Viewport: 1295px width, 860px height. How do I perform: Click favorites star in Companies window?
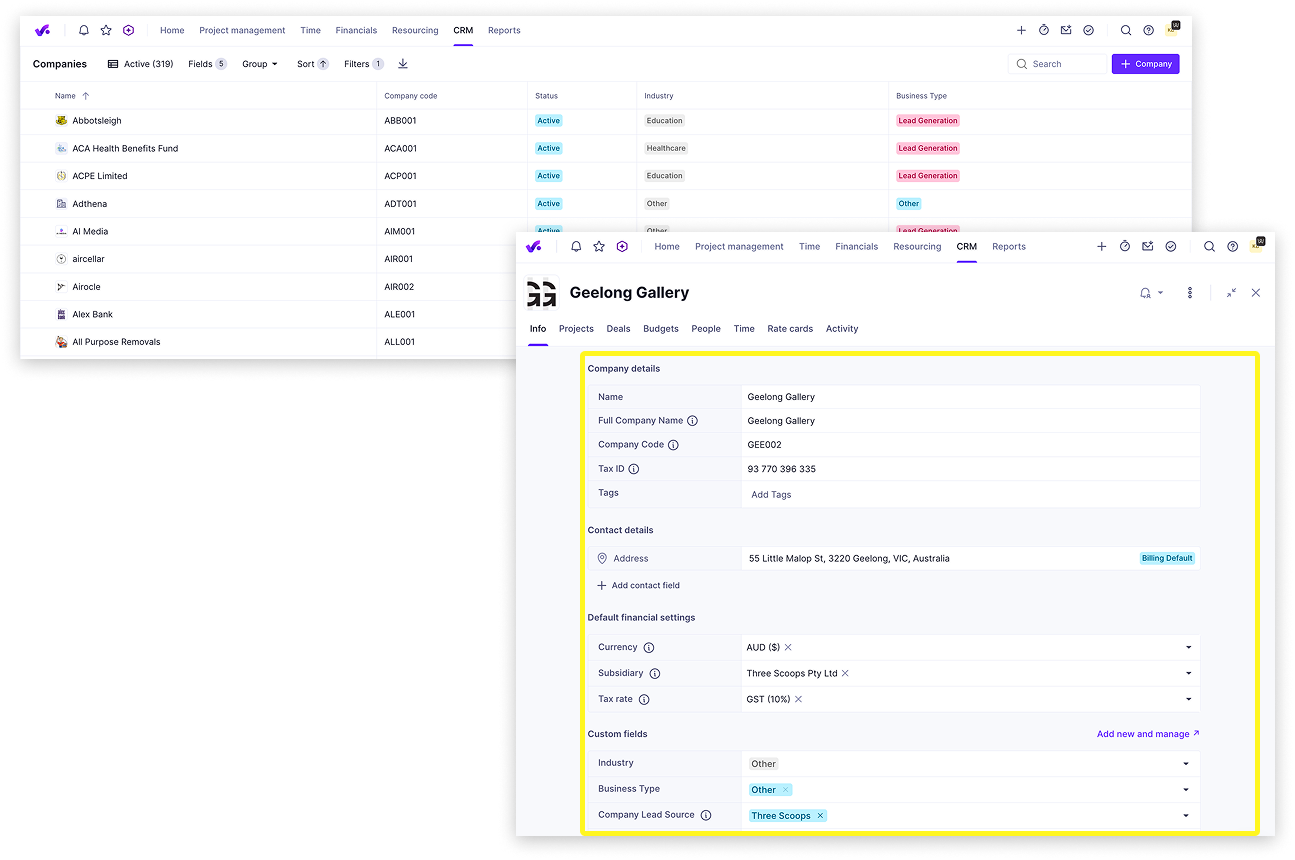(106, 30)
